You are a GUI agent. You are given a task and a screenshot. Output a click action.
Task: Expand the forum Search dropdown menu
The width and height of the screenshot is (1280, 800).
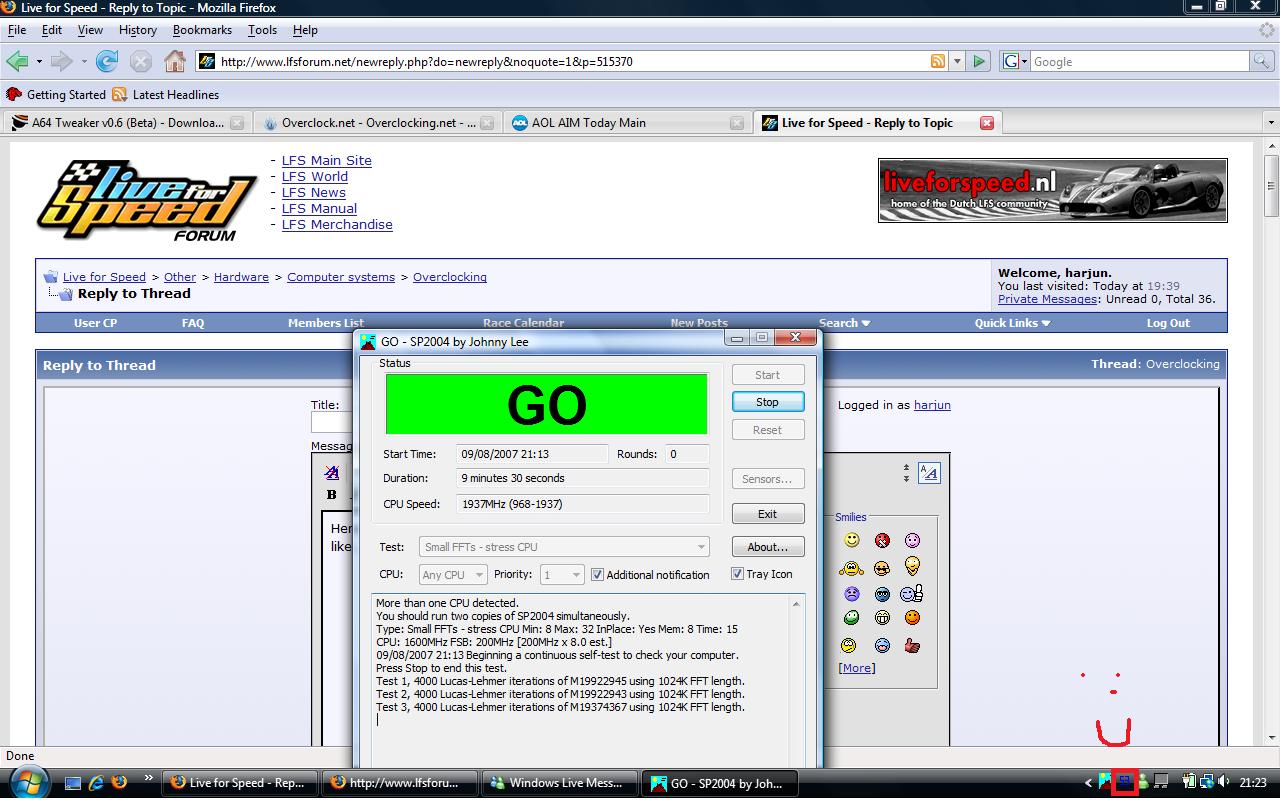click(x=844, y=323)
